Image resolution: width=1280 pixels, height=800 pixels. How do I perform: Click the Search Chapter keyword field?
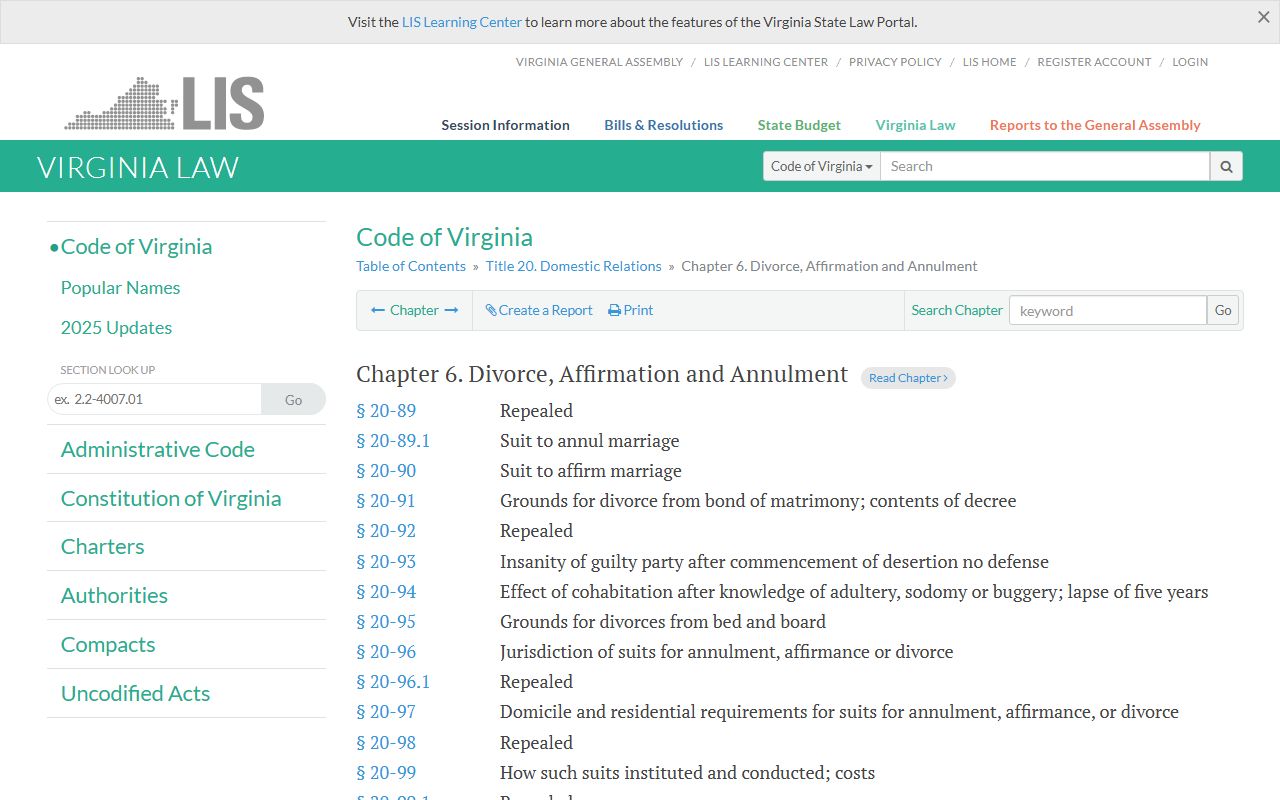coord(1108,310)
